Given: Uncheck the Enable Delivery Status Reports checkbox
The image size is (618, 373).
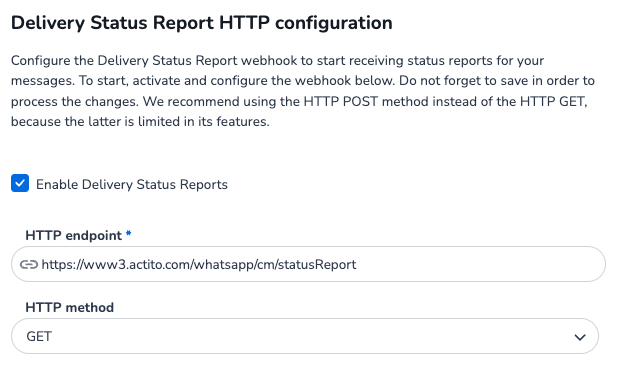Looking at the screenshot, I should (x=20, y=183).
